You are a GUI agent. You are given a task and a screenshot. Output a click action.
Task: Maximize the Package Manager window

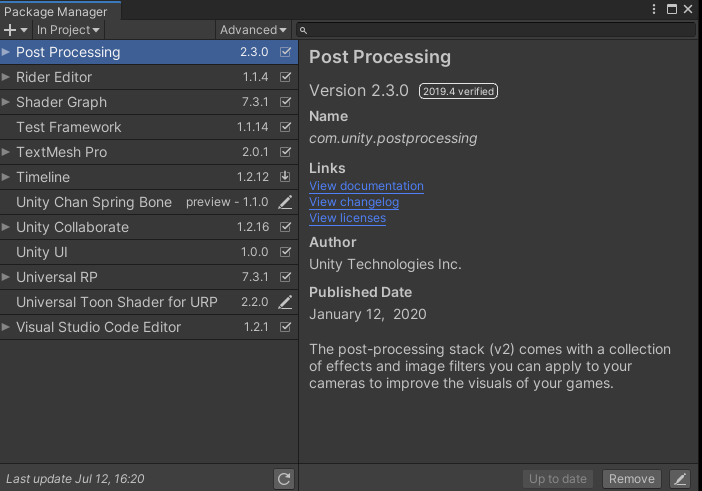pyautogui.click(x=672, y=9)
